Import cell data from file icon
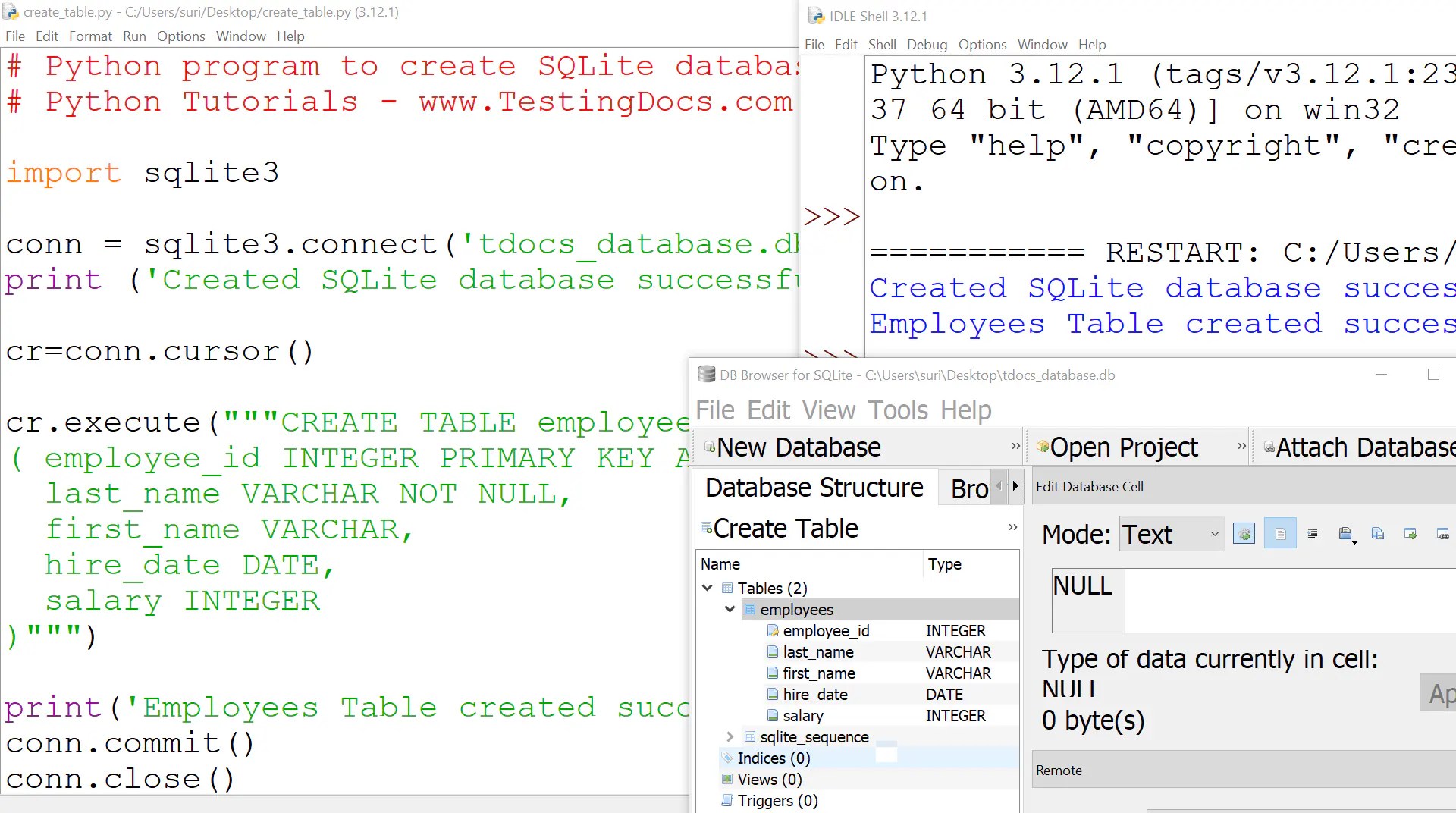1456x813 pixels. (x=1346, y=533)
